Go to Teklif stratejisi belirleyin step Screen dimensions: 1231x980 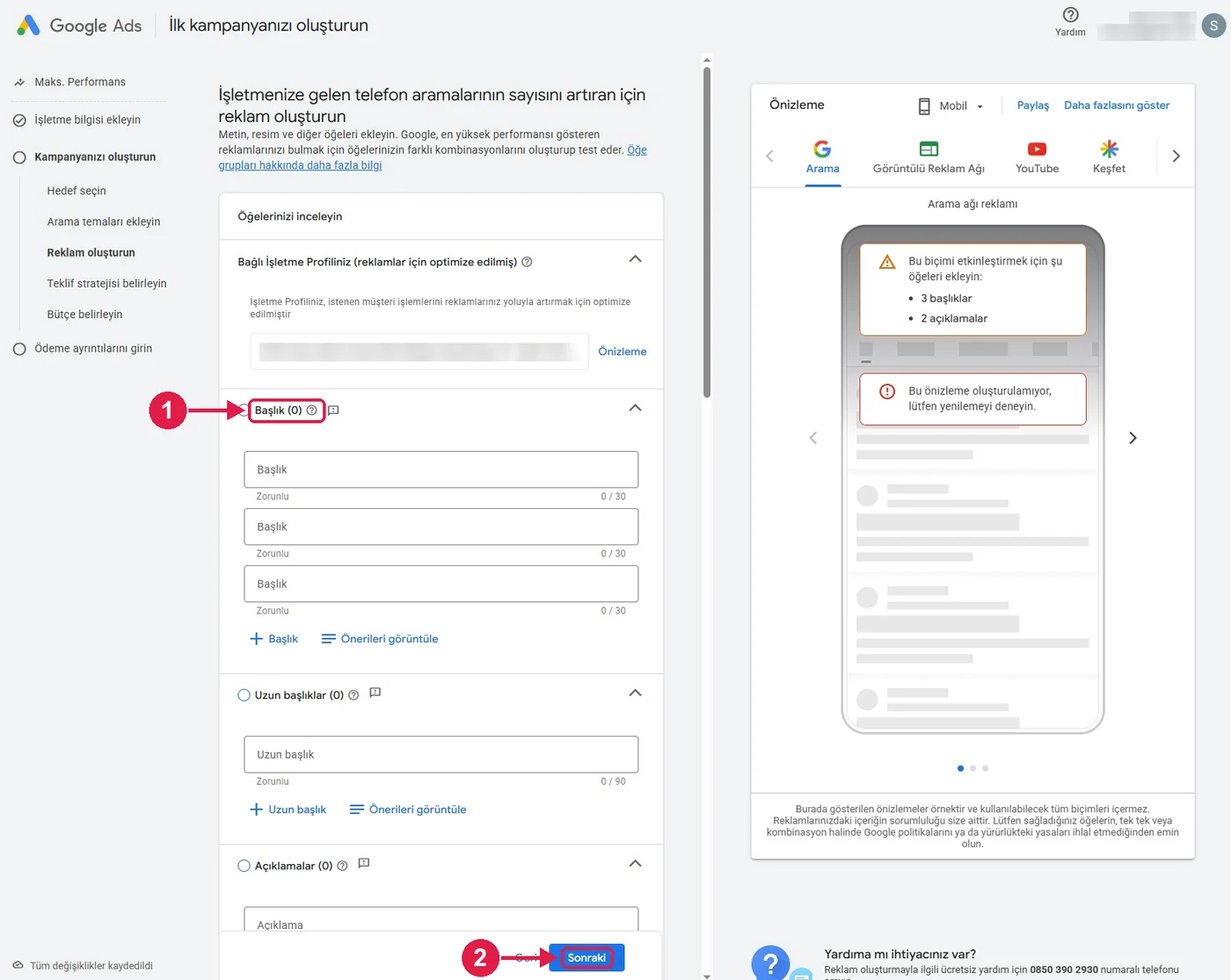(x=106, y=283)
